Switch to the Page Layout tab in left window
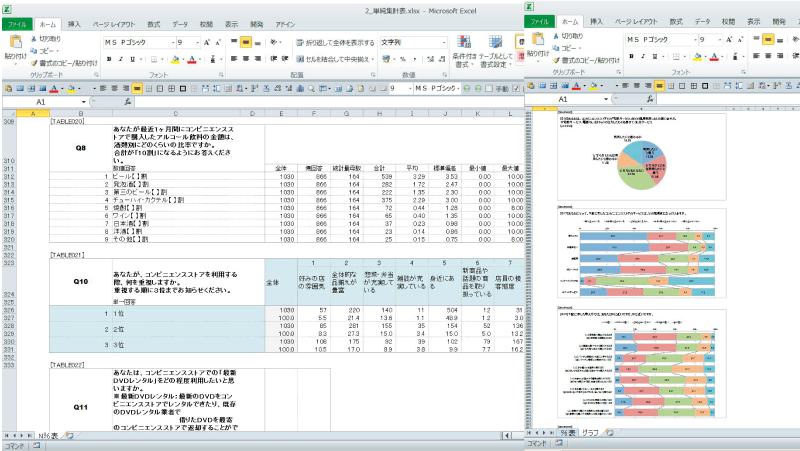 pos(114,24)
